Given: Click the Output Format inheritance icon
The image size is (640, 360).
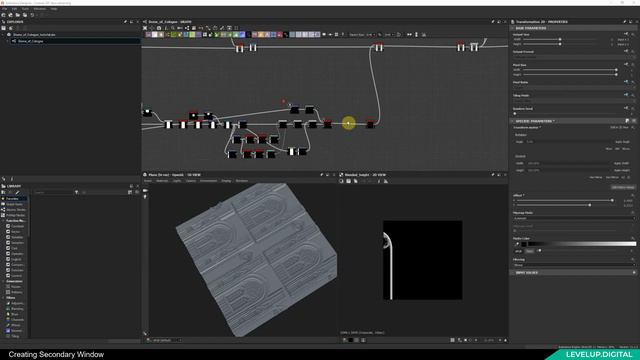Looking at the screenshot, I should [627, 51].
